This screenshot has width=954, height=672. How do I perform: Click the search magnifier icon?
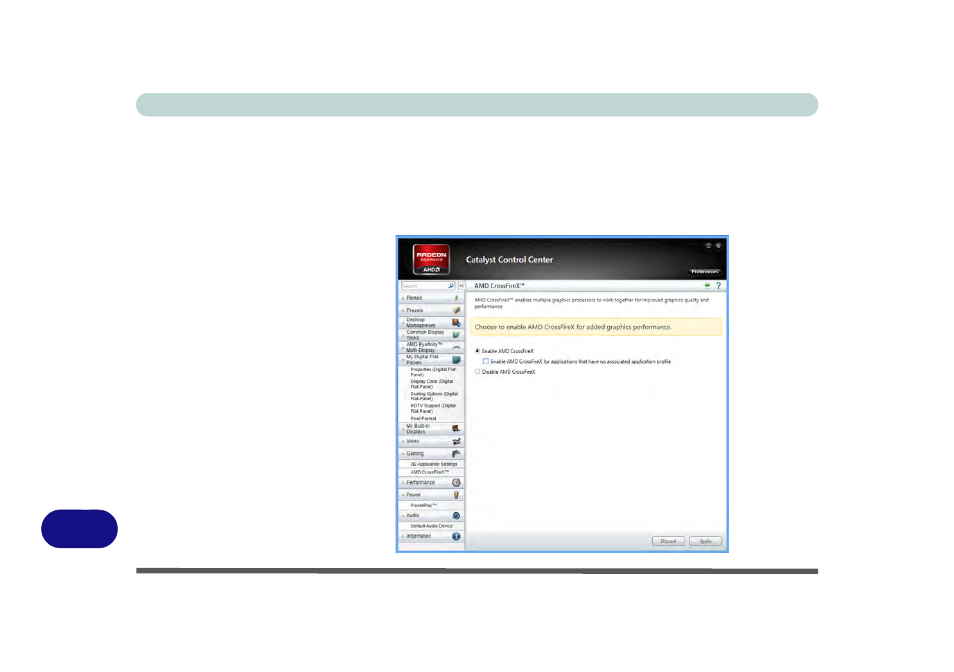(451, 286)
